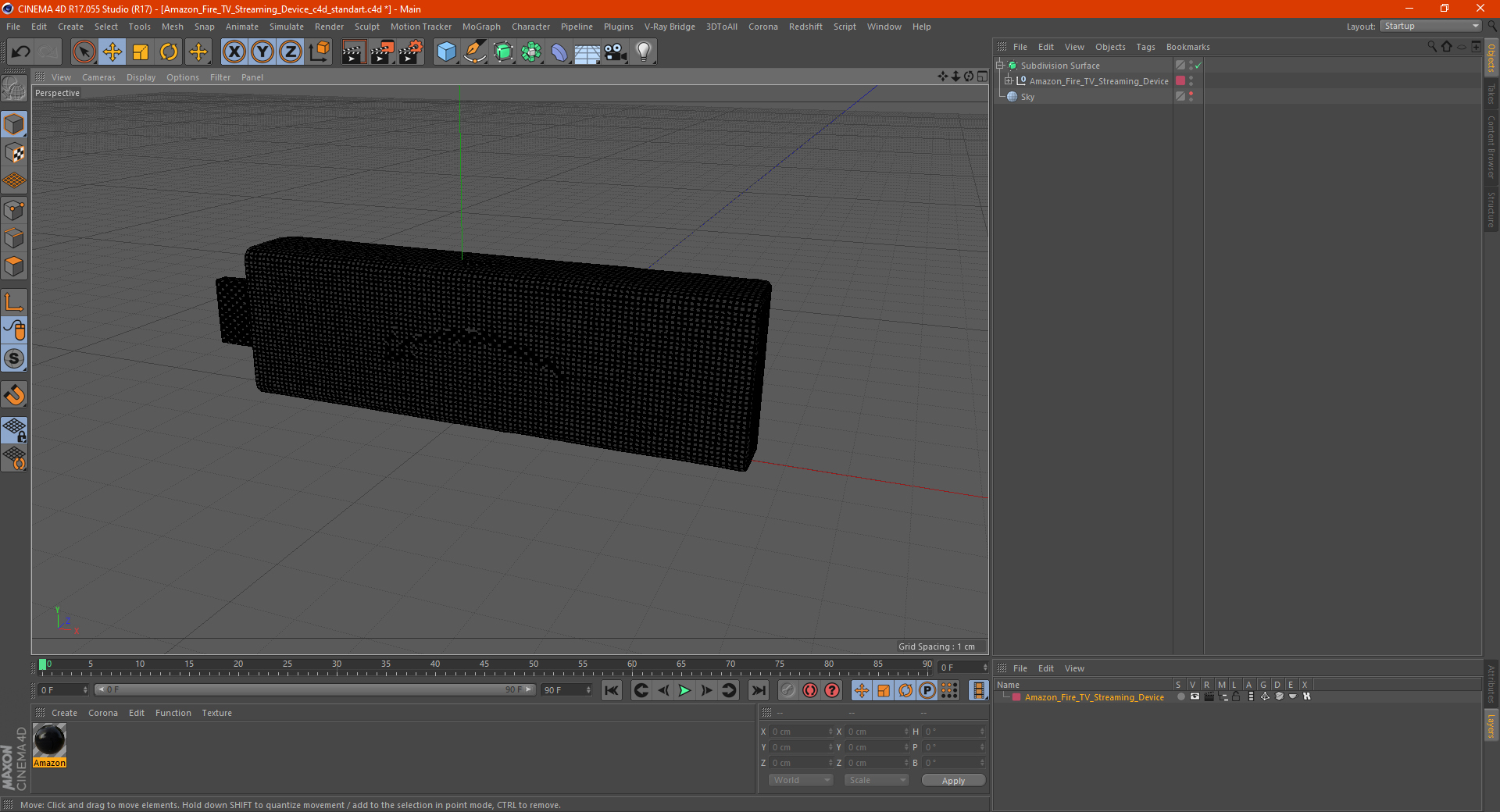Add a Camera object
This screenshot has width=1500, height=812.
coord(616,52)
